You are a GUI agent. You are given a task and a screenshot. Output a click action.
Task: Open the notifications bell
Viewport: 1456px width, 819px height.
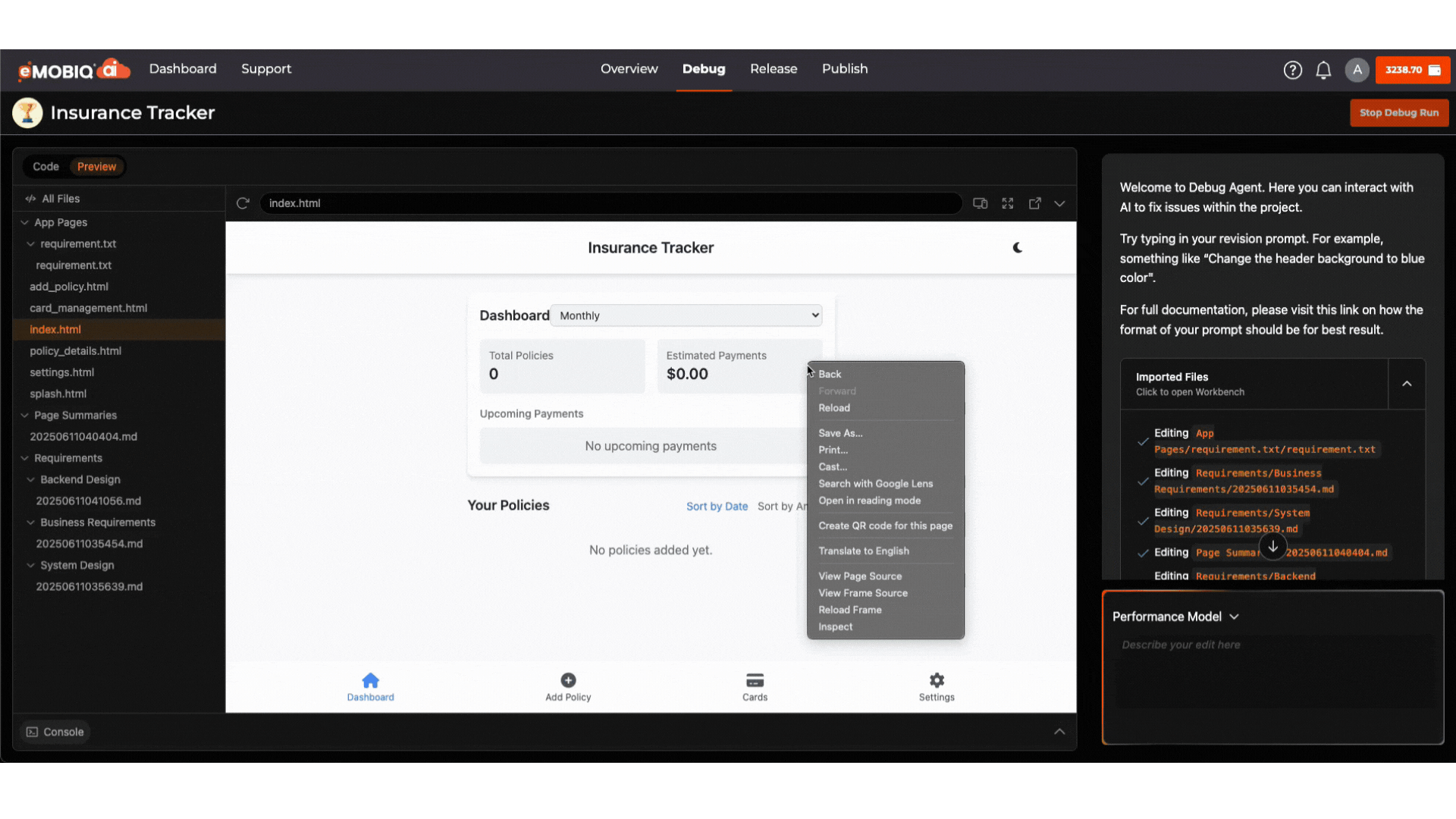pos(1323,70)
